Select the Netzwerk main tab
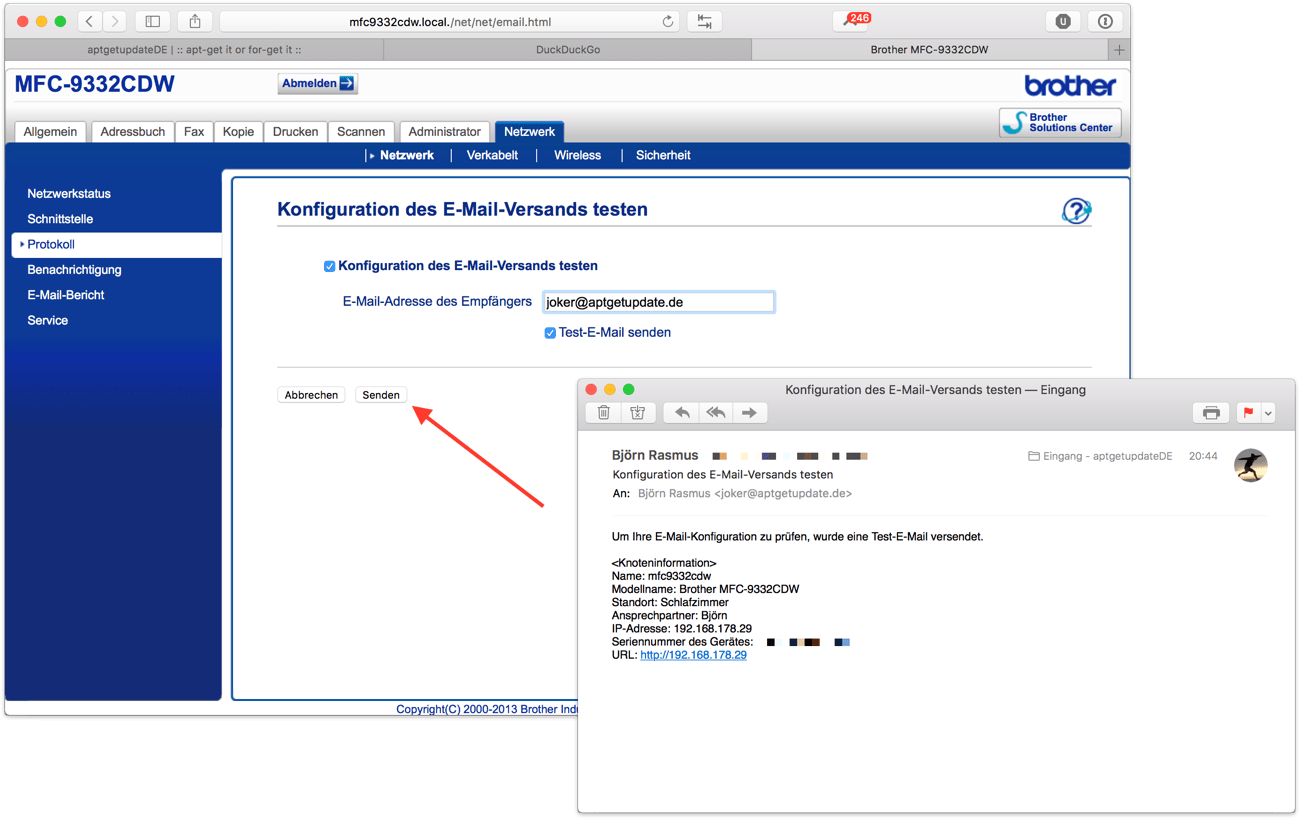Viewport: 1300px width, 819px height. (529, 132)
